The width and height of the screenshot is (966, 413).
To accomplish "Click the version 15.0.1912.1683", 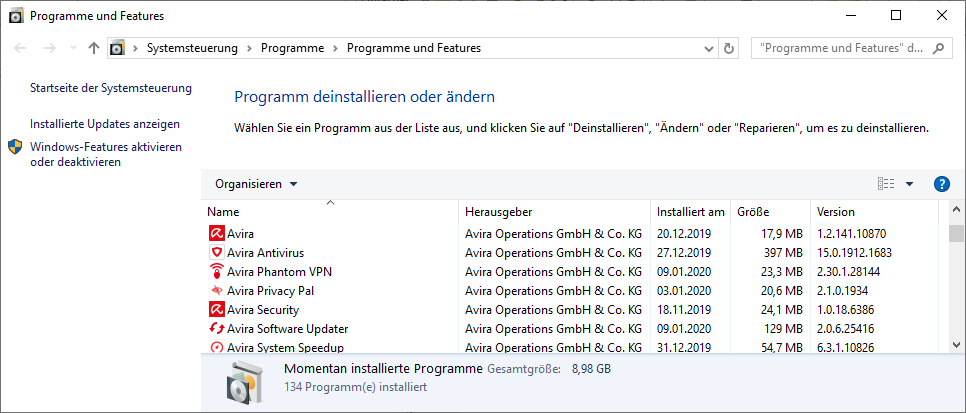I will (854, 253).
